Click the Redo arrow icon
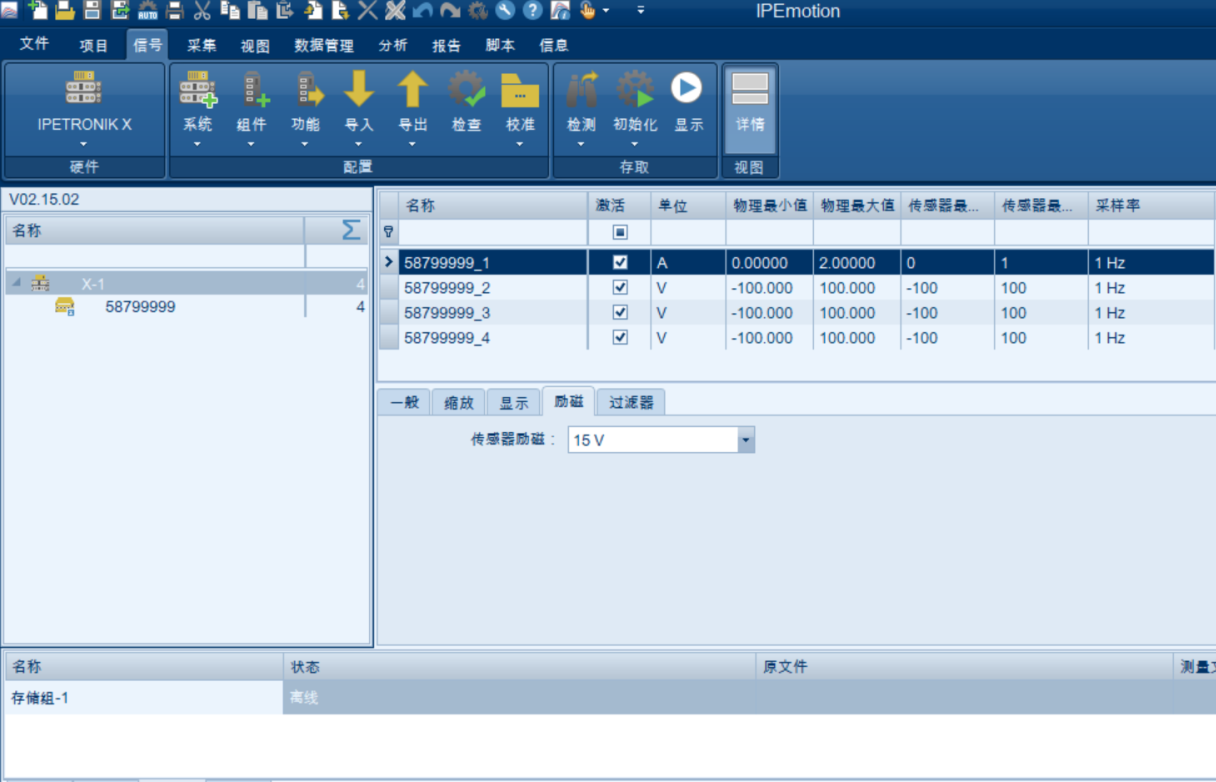Viewport: 1216px width, 782px height. pos(450,11)
